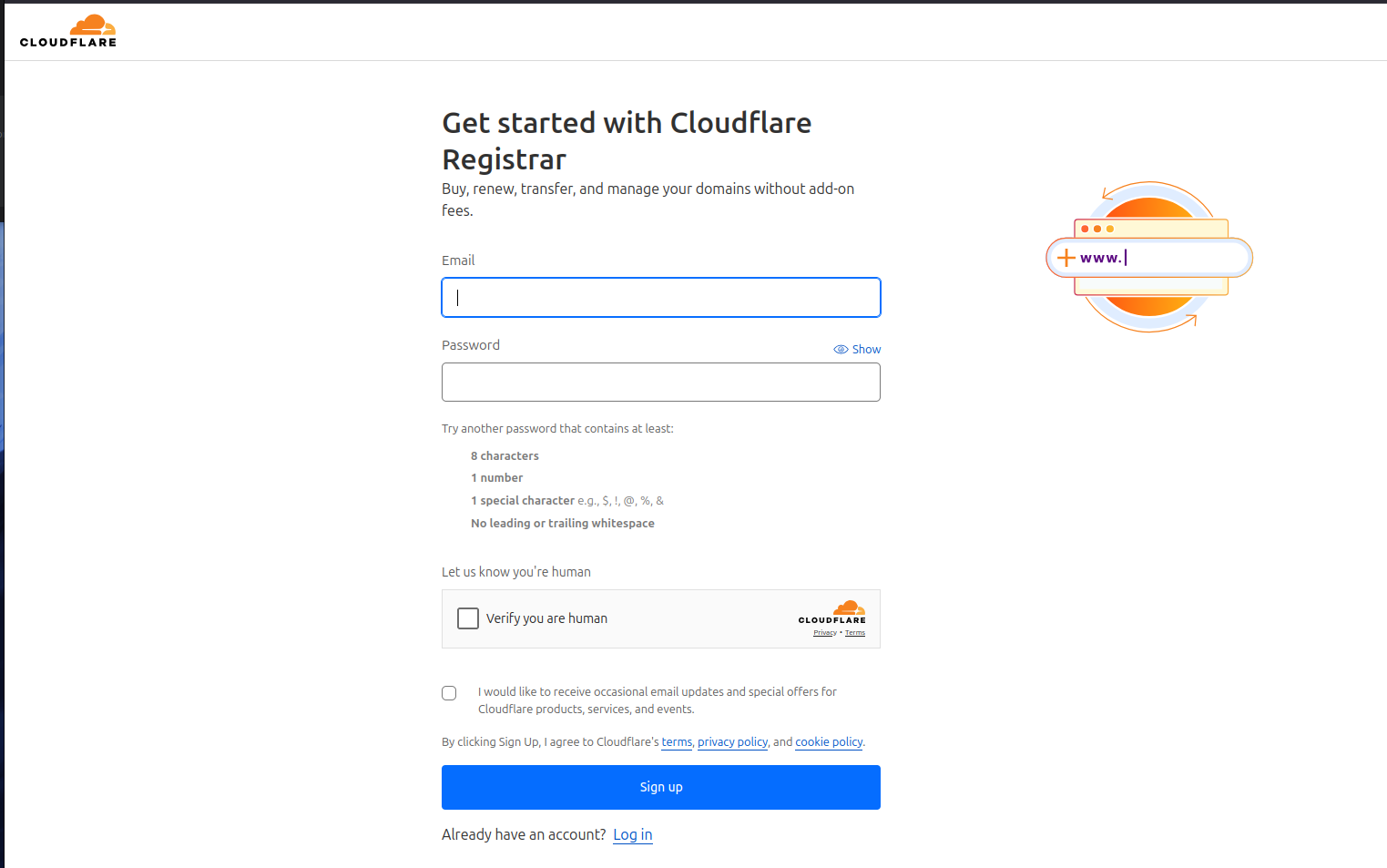Open the terms link in the agreement sentence

(x=677, y=742)
